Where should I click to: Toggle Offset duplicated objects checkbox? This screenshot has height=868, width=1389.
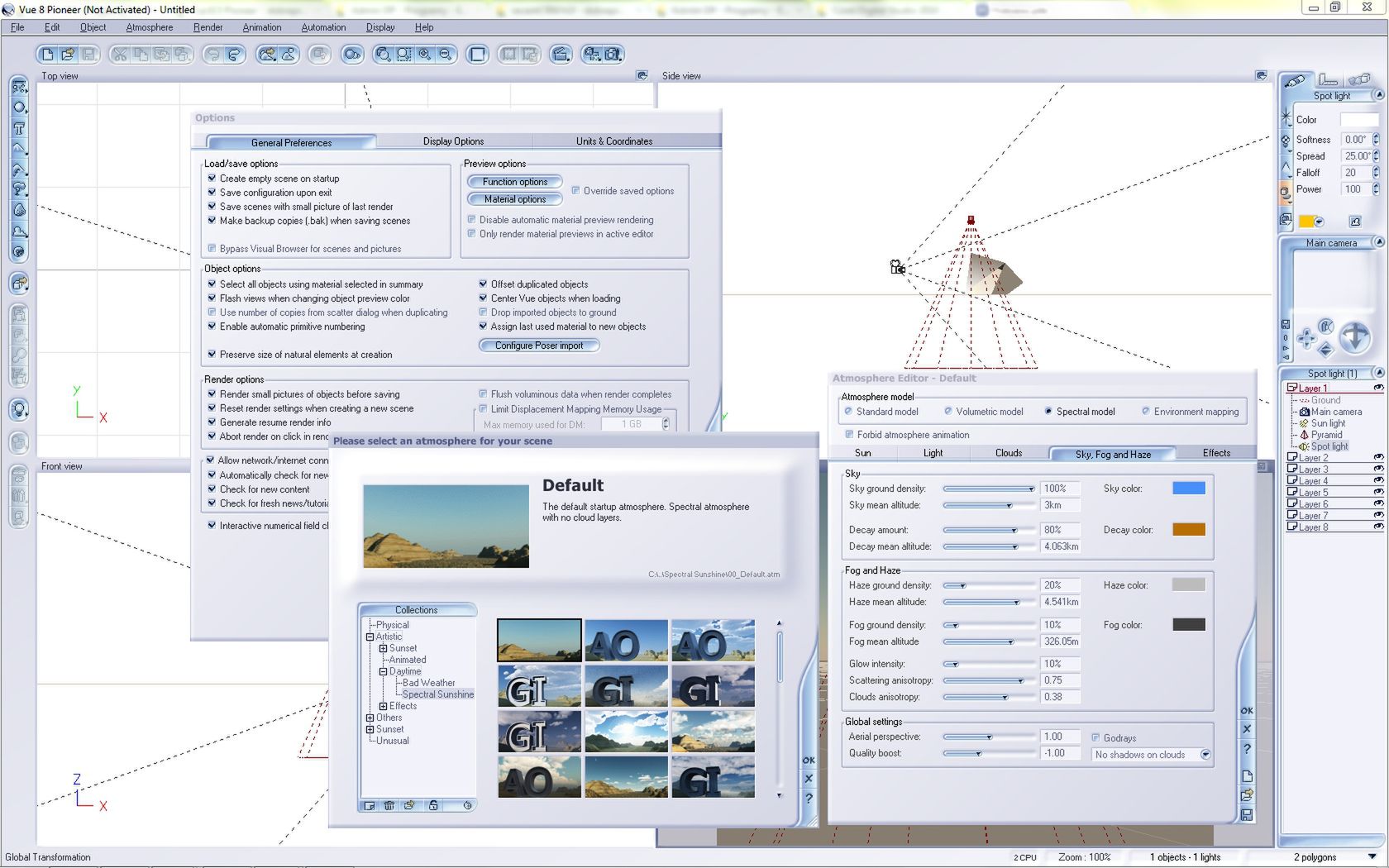(x=483, y=284)
